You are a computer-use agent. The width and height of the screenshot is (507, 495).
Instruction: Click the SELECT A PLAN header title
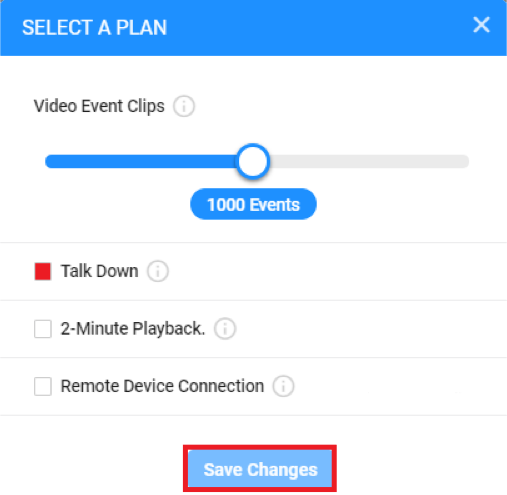point(94,27)
